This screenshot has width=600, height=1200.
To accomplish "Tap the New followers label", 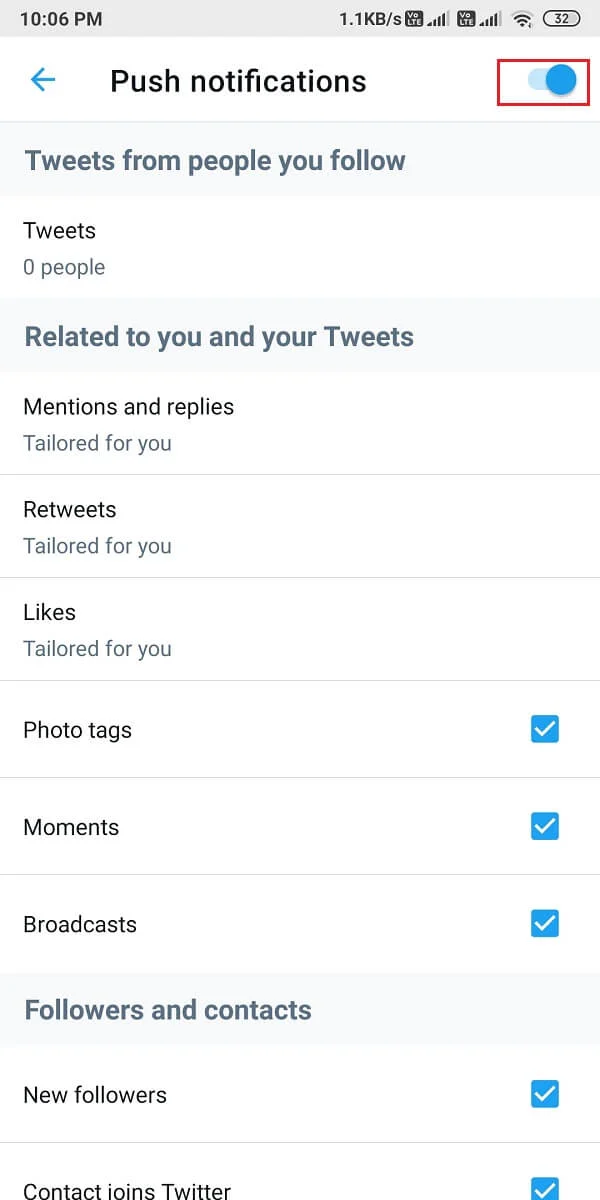I will tap(95, 1095).
